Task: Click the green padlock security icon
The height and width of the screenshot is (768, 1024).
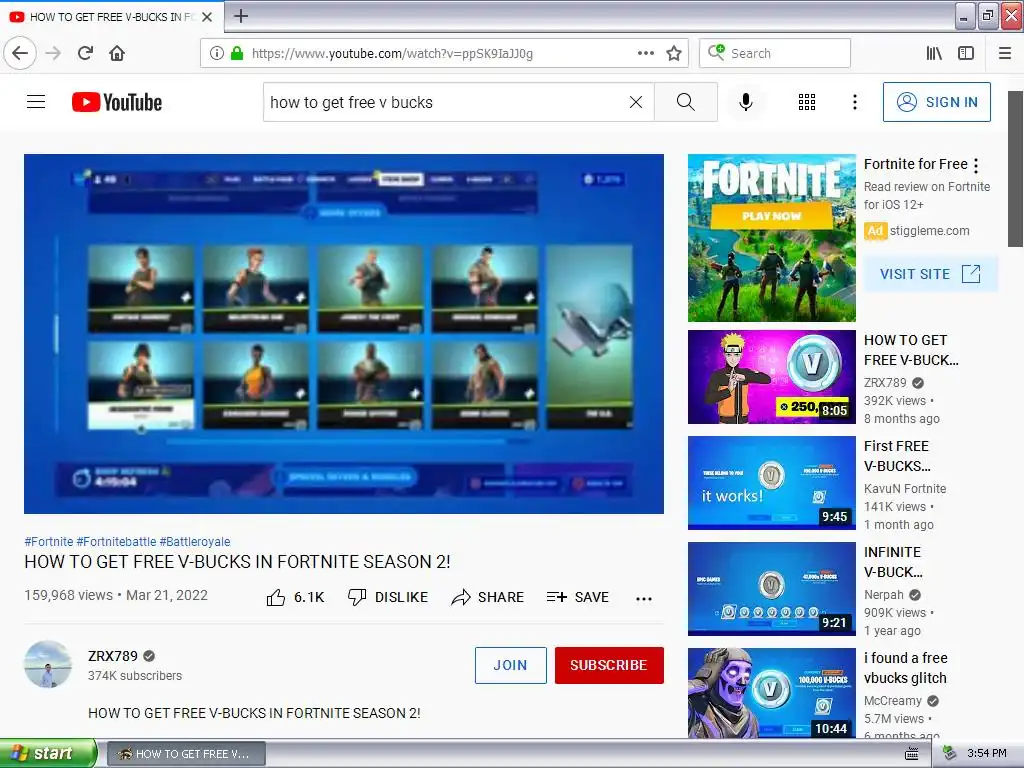Action: point(237,53)
